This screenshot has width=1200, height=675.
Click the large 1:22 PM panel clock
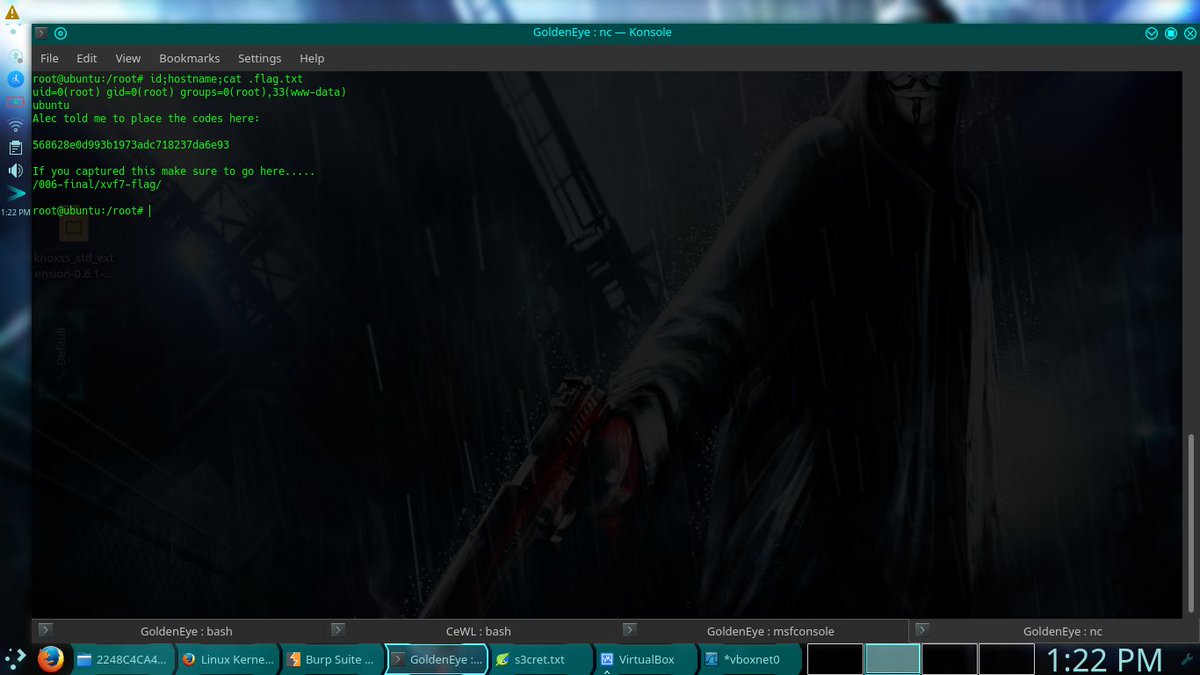click(x=1104, y=660)
